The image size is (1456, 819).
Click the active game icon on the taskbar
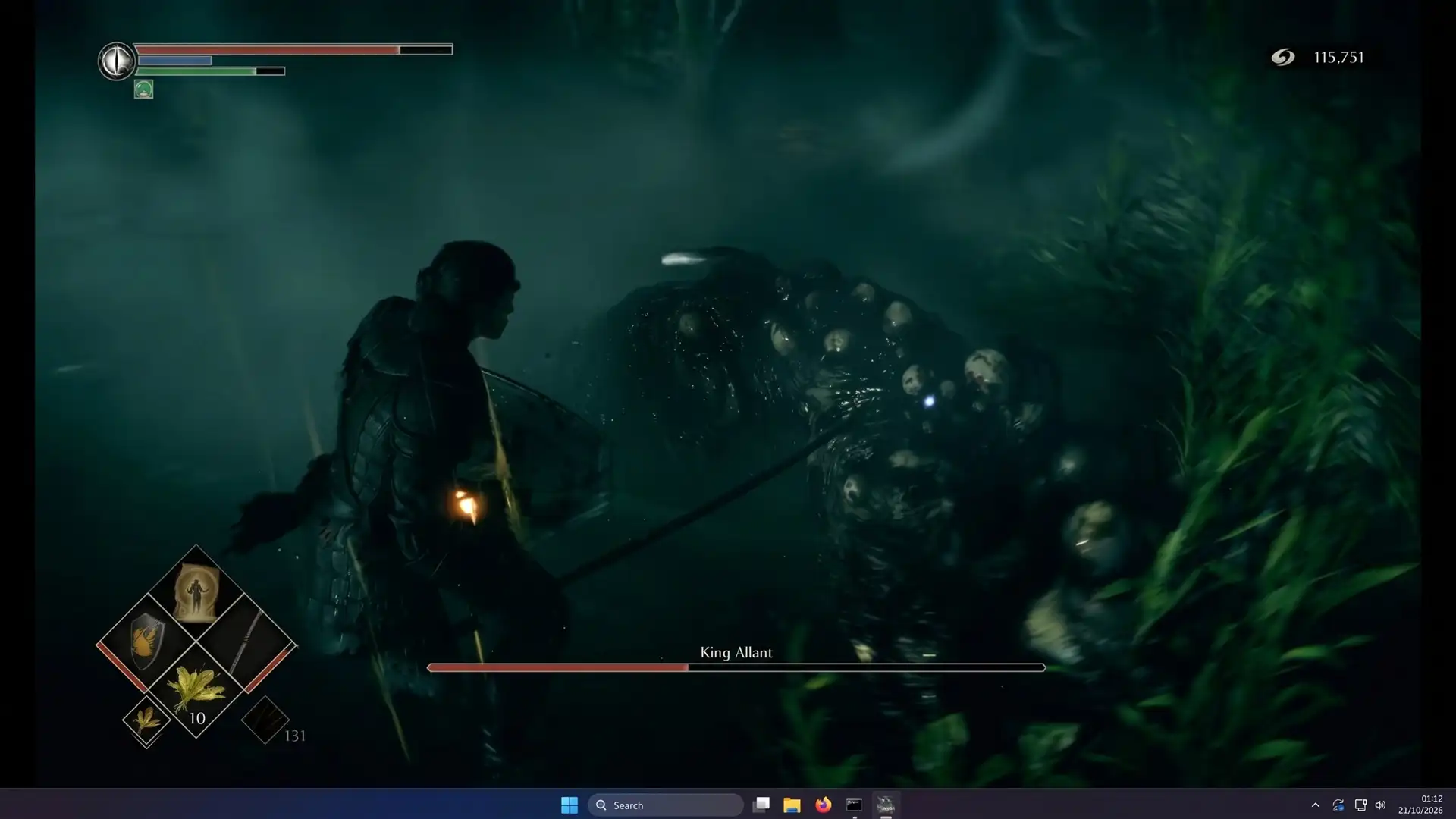pos(885,805)
